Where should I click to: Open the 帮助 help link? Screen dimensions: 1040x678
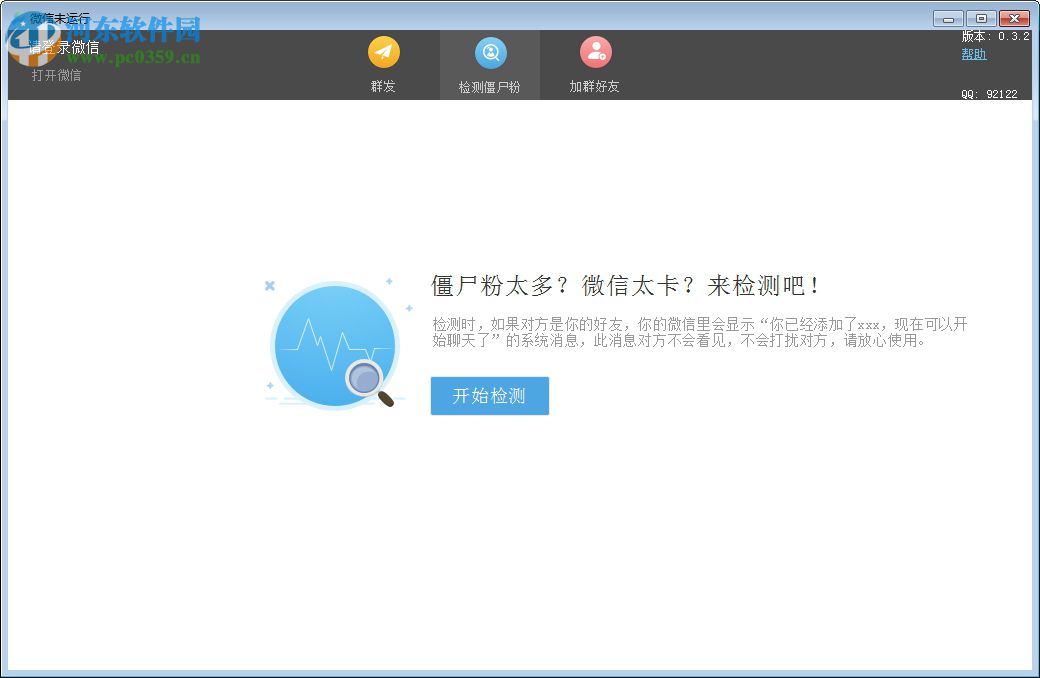point(973,54)
